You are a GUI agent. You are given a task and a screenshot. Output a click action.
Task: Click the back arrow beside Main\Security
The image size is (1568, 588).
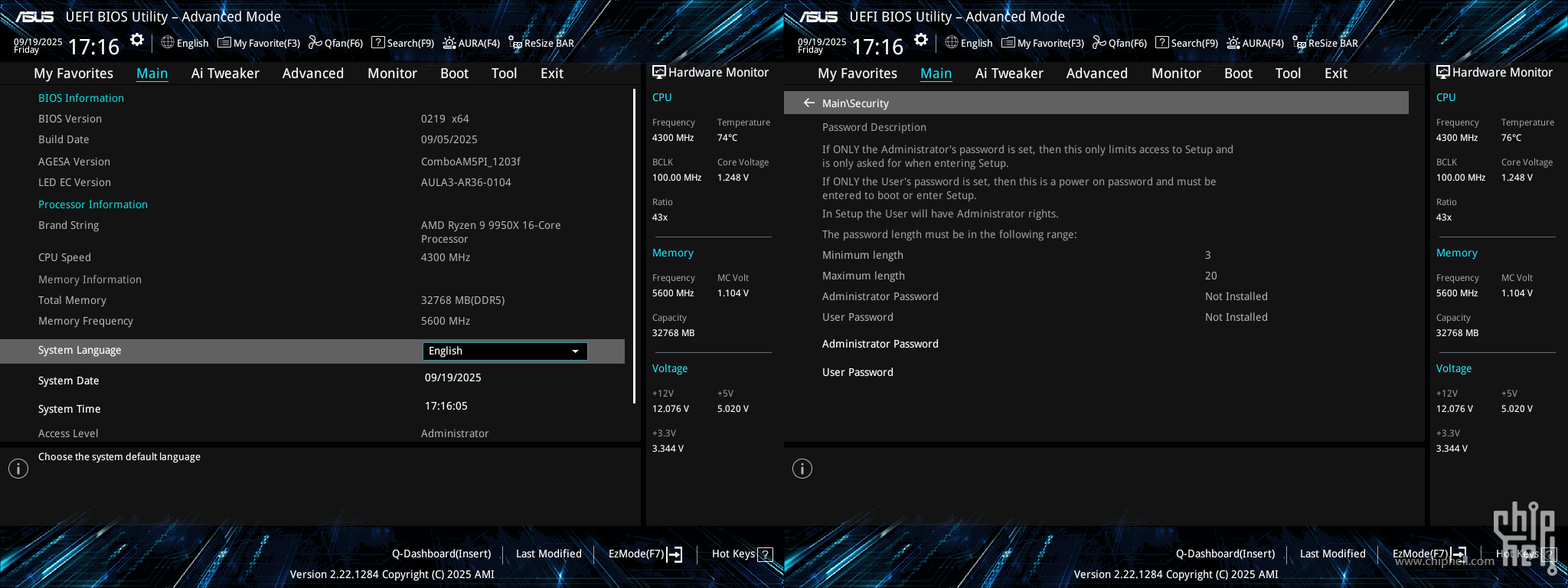coord(808,103)
